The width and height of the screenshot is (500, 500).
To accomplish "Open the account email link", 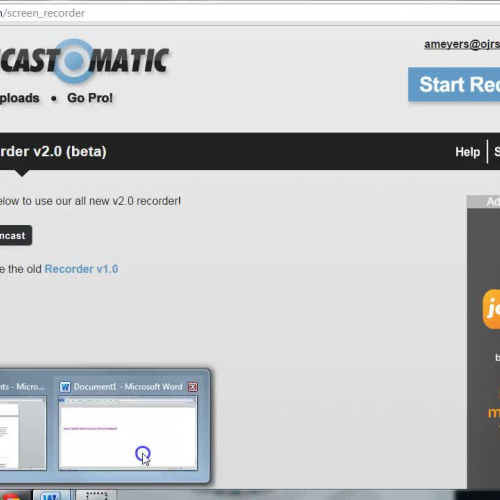I will [x=462, y=44].
